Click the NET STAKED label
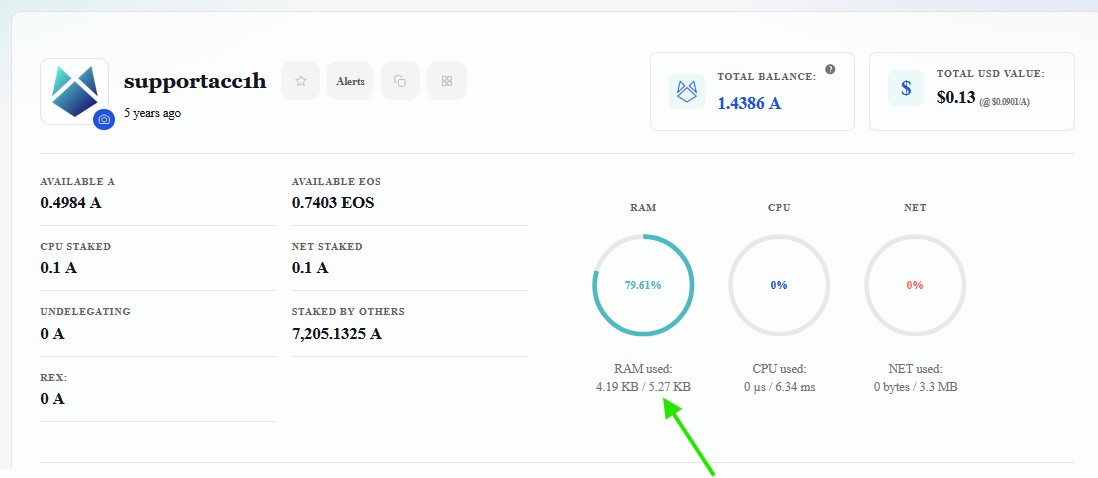Image resolution: width=1098 pixels, height=478 pixels. coord(327,246)
